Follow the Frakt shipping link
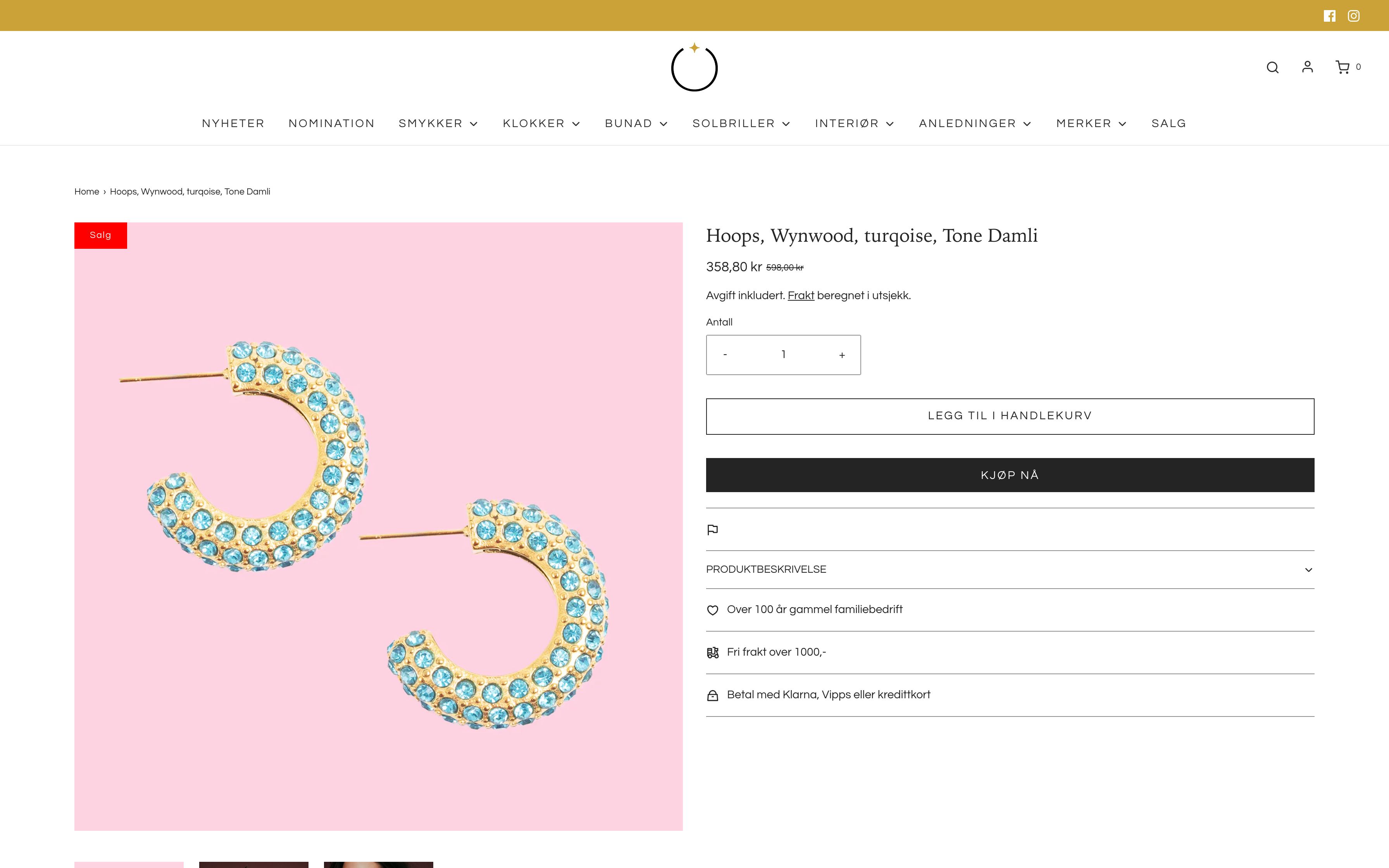The image size is (1389, 868). pyautogui.click(x=801, y=296)
